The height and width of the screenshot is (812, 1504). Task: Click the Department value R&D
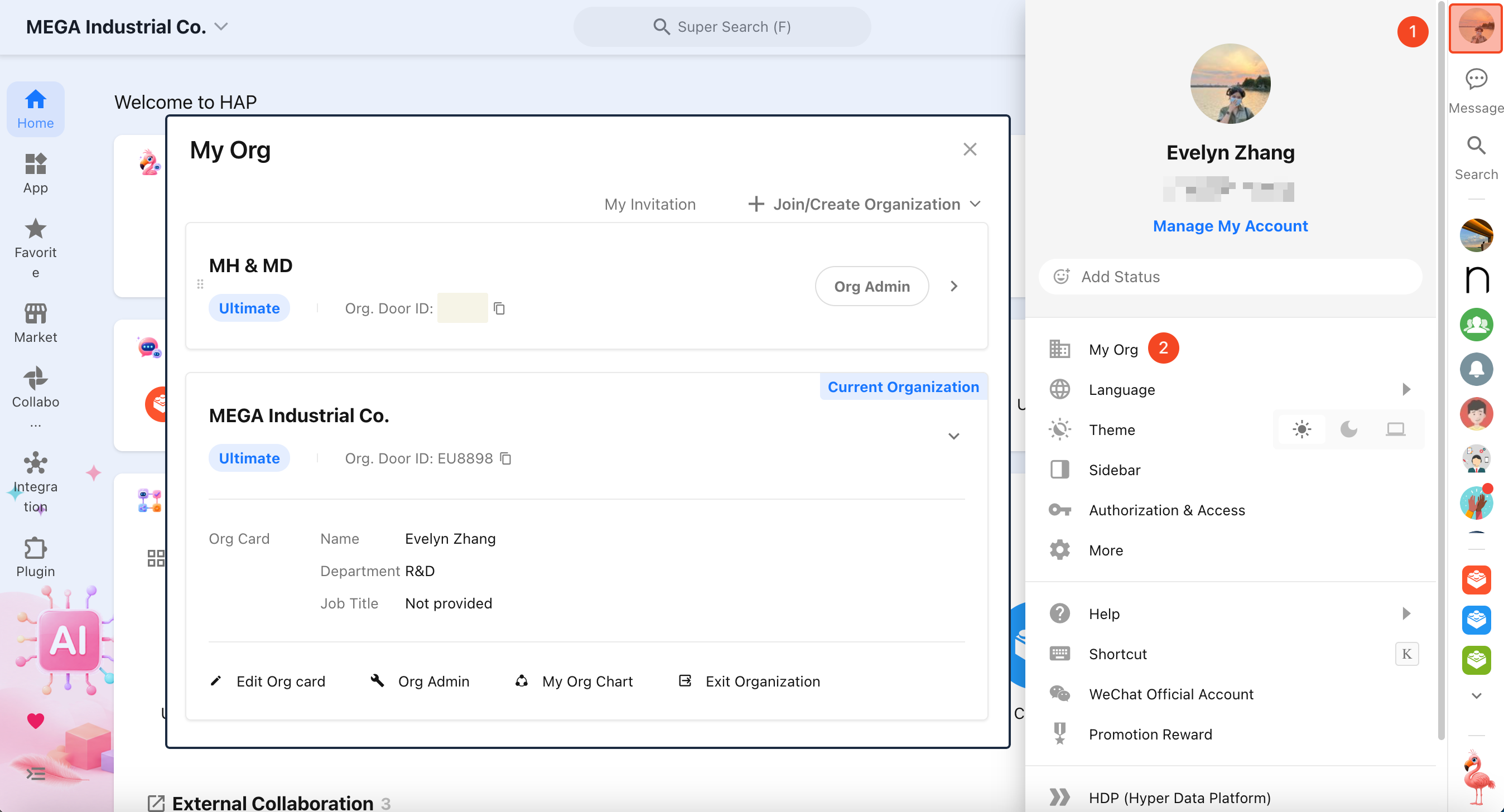(420, 571)
